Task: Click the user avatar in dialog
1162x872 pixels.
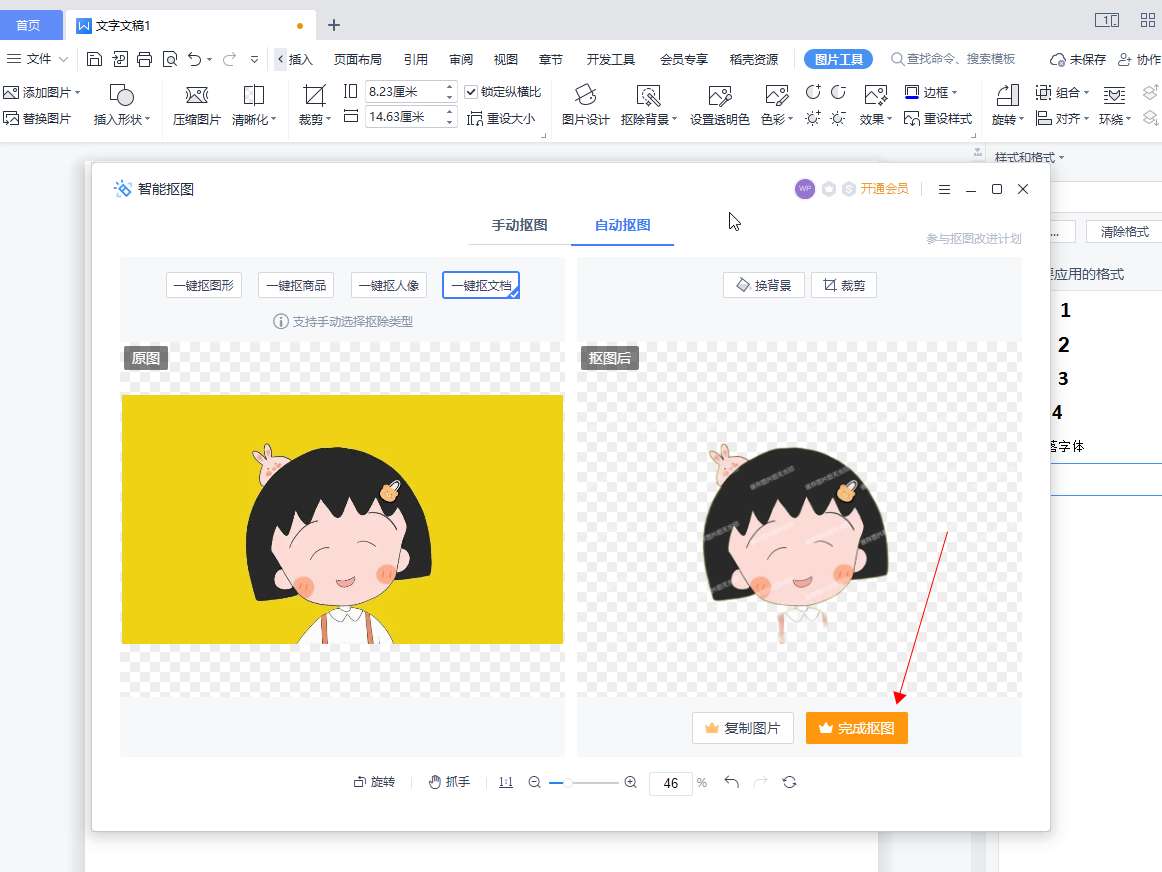Action: tap(805, 189)
